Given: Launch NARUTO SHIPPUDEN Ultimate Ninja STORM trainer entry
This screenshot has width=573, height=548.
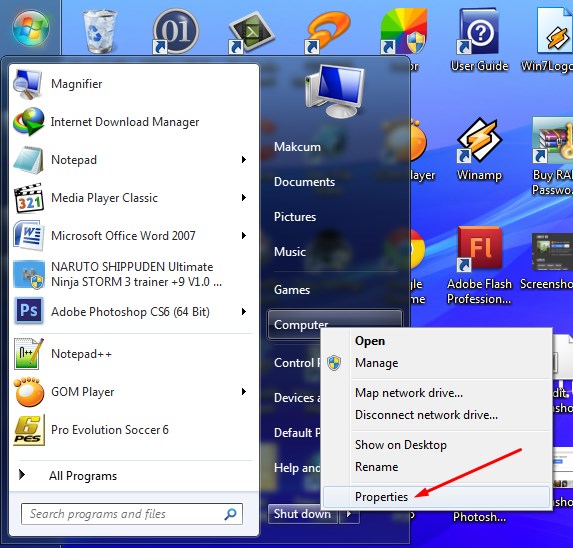Looking at the screenshot, I should click(x=136, y=274).
